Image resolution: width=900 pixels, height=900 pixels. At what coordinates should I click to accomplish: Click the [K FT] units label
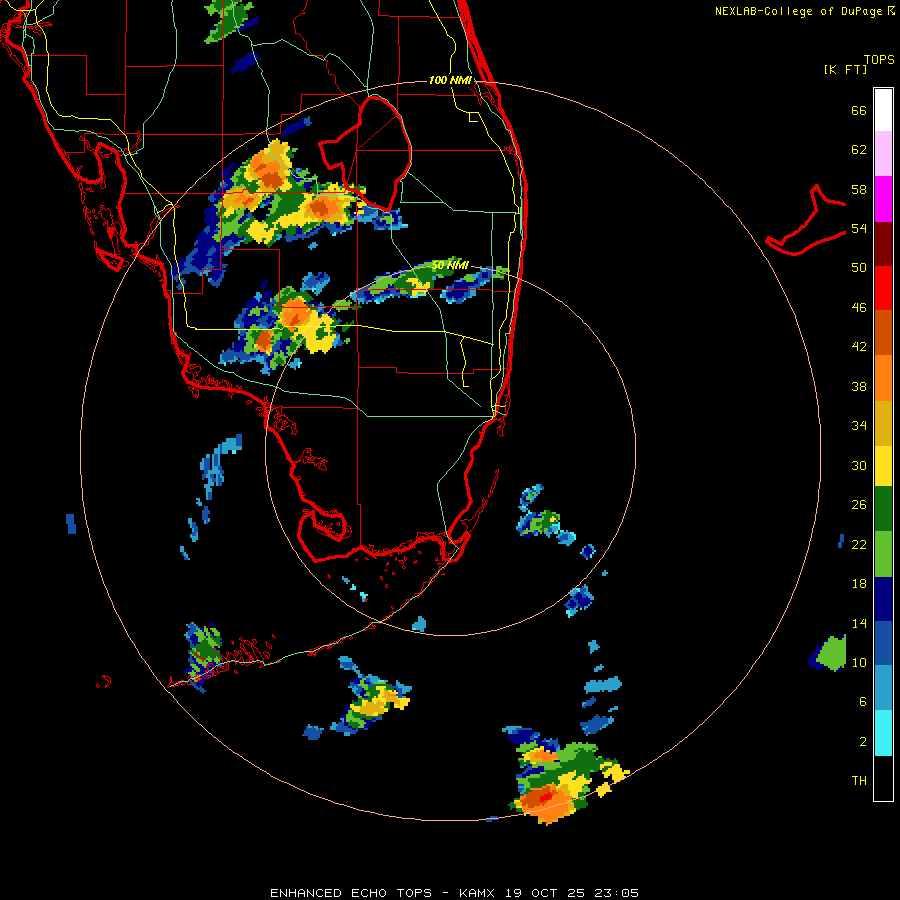click(x=846, y=69)
